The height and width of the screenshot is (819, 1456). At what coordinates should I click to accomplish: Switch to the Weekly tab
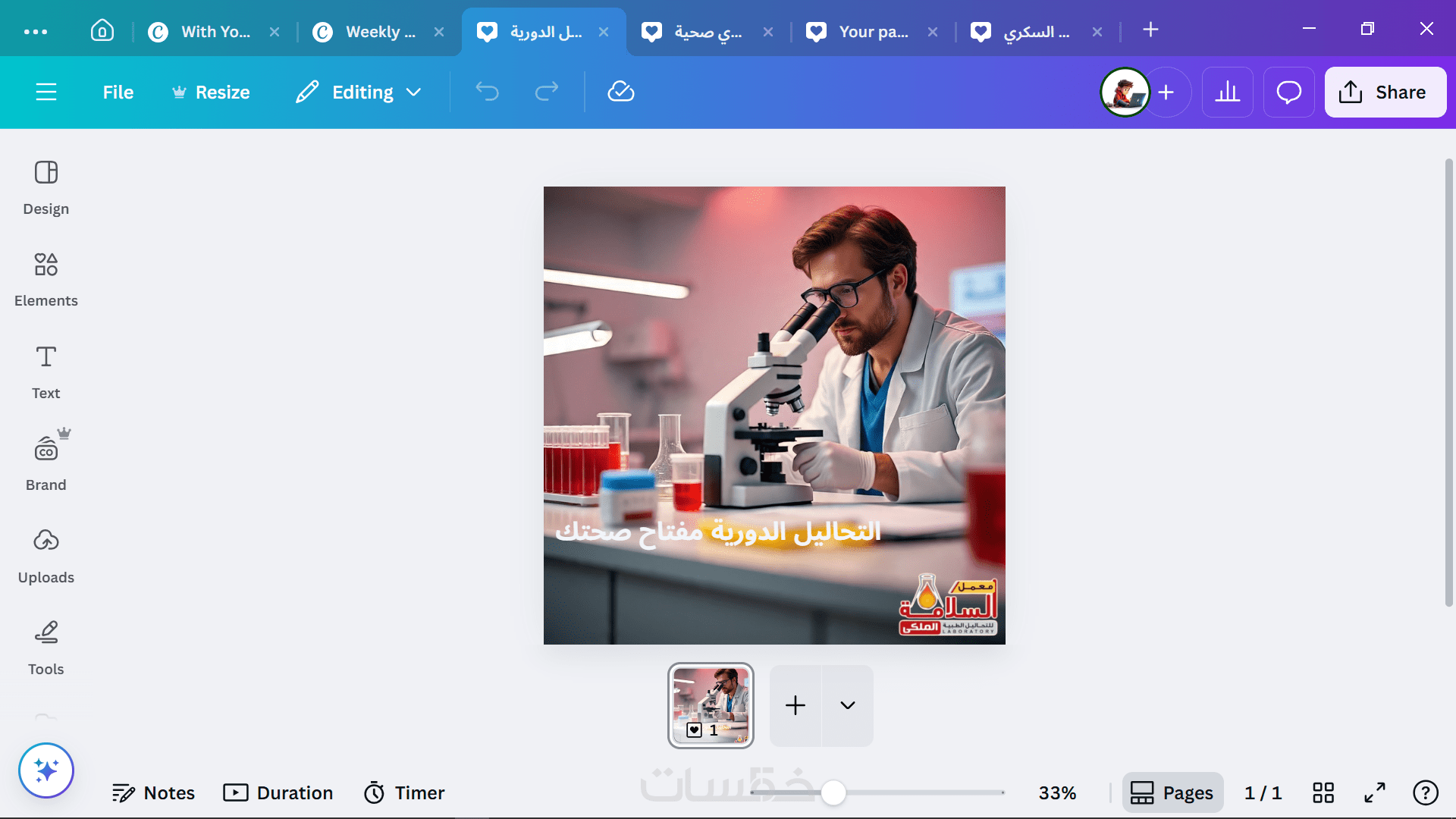pos(371,32)
